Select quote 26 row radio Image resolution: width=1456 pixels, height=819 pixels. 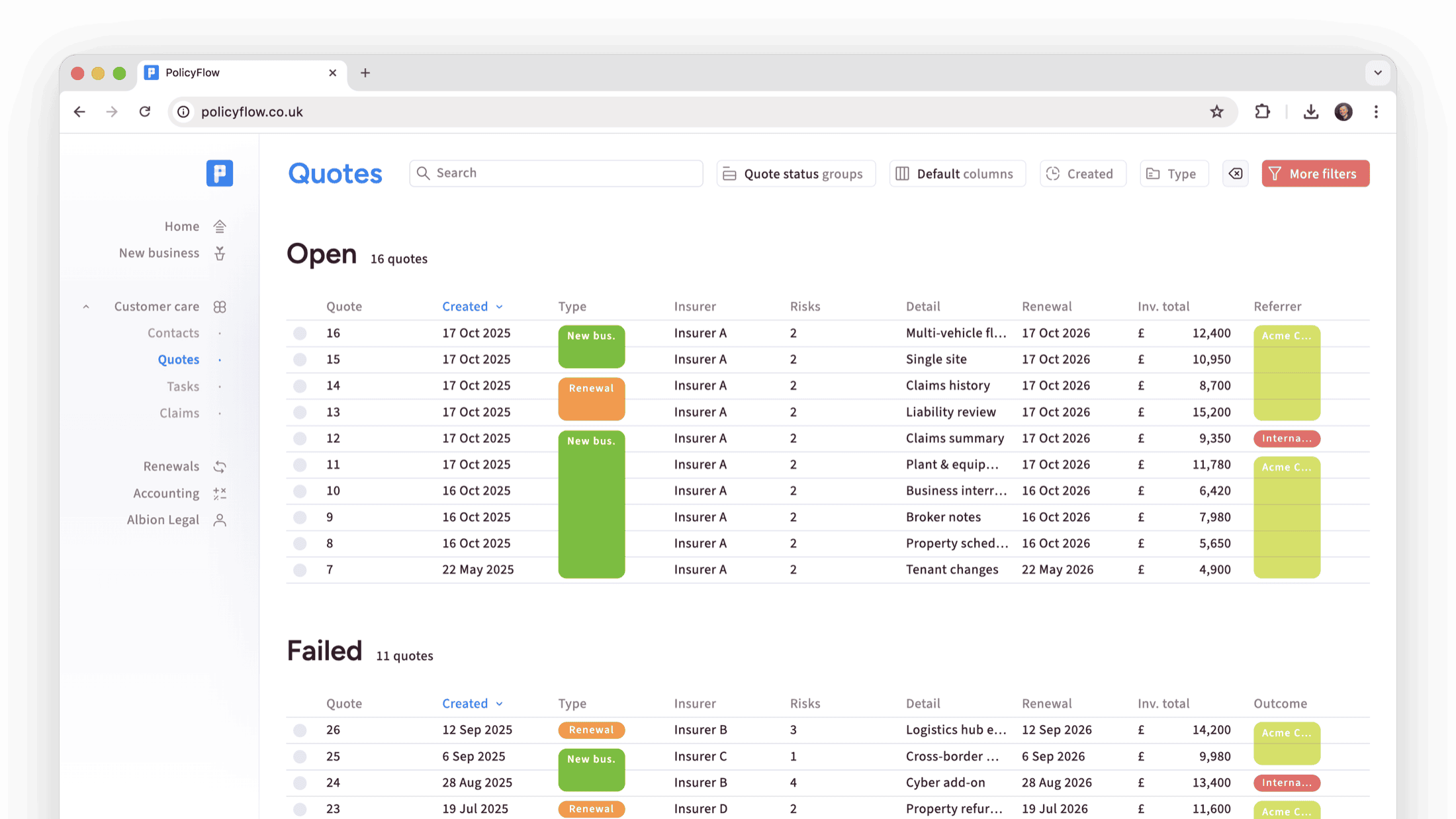tap(300, 730)
